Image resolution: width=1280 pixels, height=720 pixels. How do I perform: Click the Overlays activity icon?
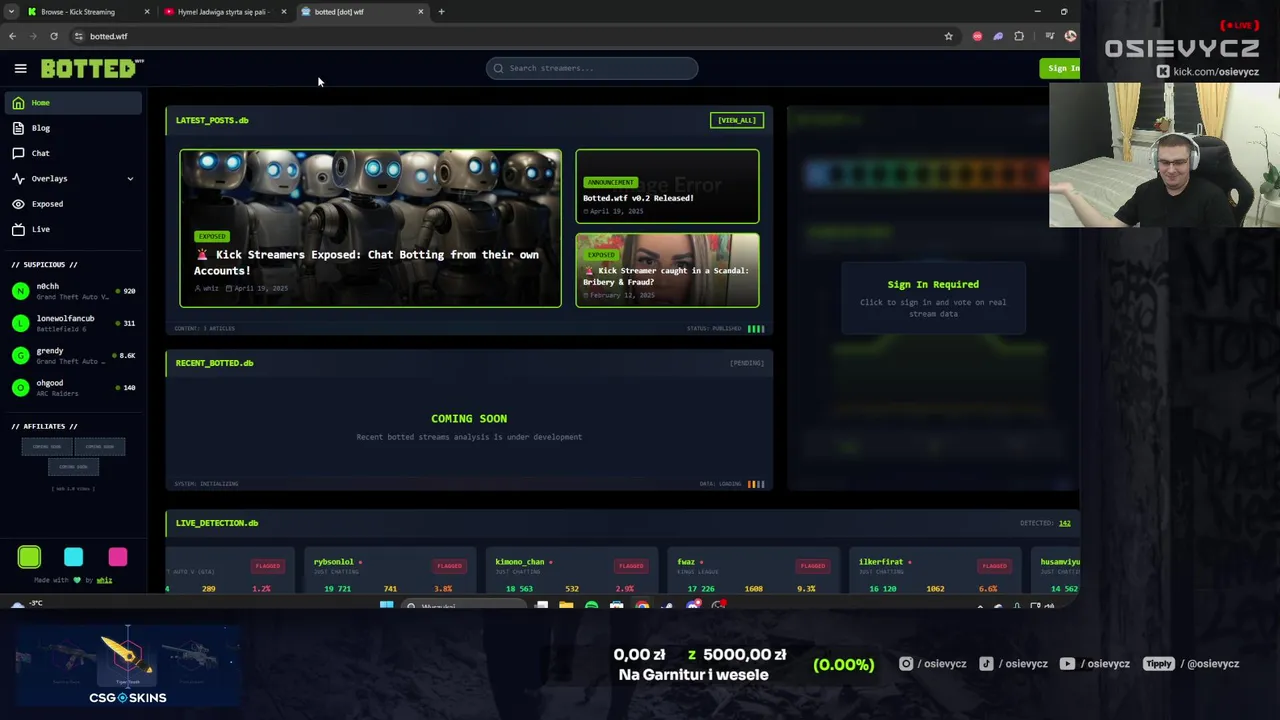(18, 179)
